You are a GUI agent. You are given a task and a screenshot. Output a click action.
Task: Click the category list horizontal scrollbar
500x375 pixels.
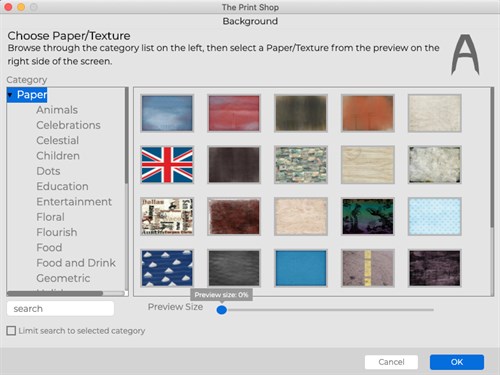(x=55, y=293)
